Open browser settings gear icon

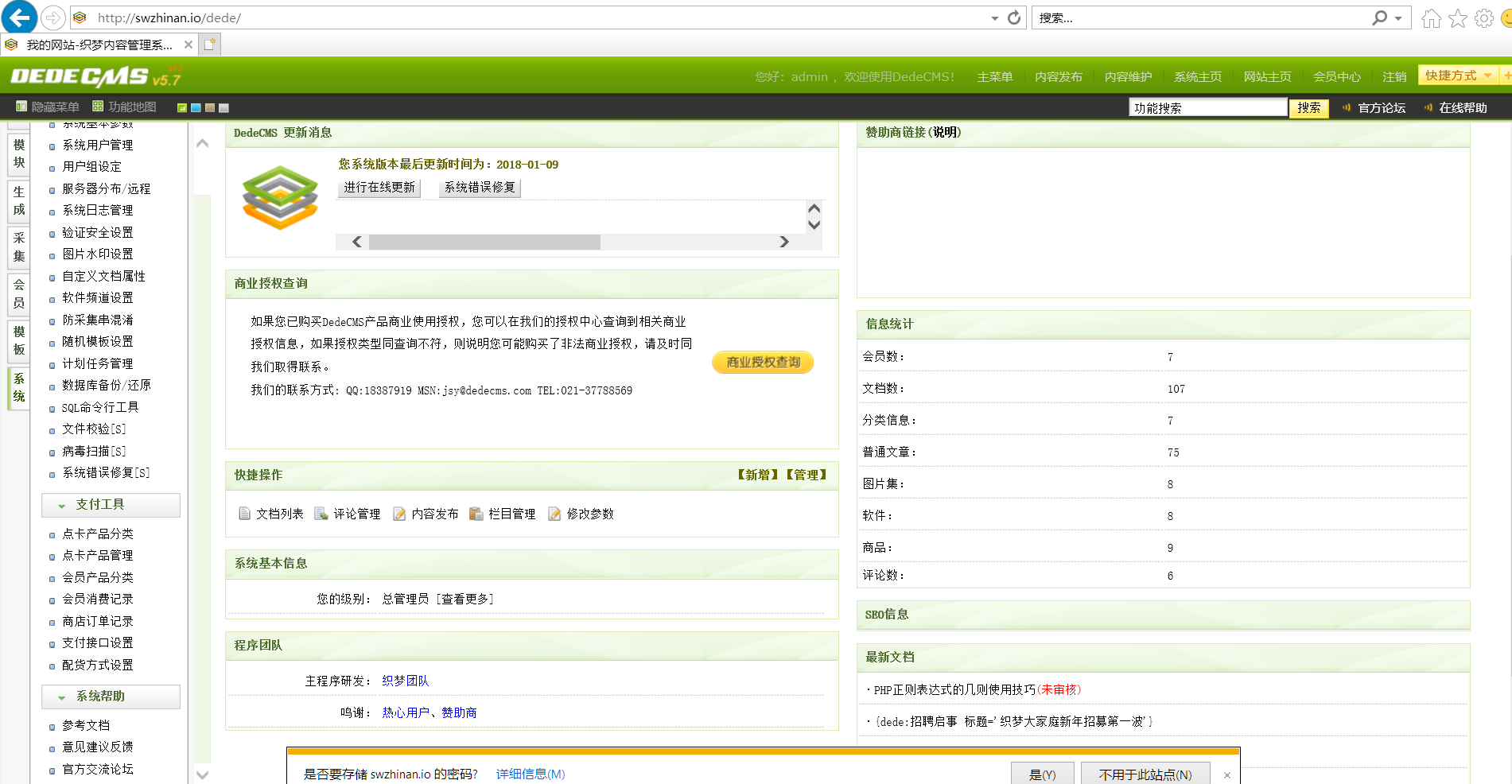click(x=1483, y=18)
